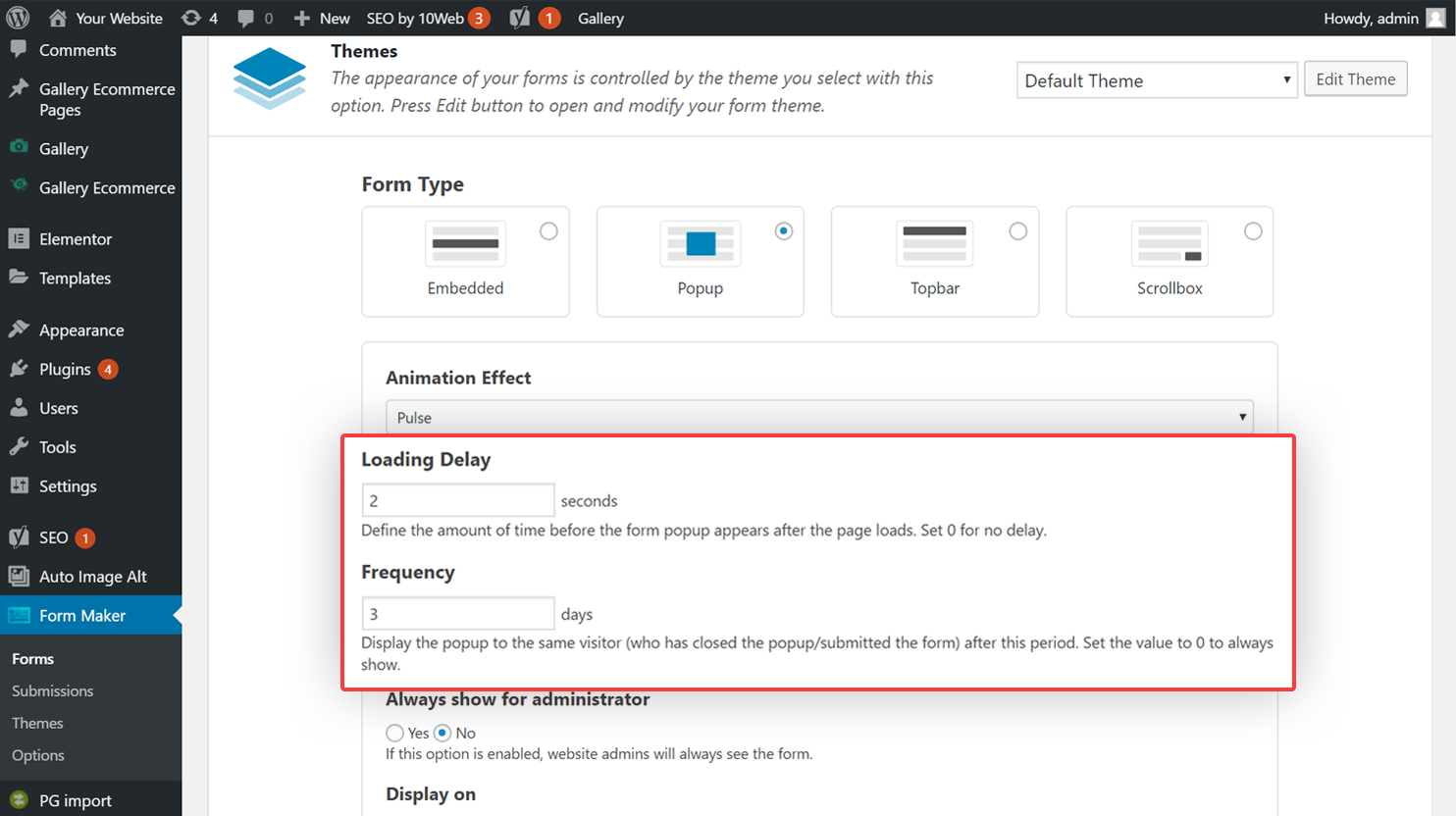Open the Options submenu item
Viewport: 1456px width, 816px height.
tap(38, 756)
